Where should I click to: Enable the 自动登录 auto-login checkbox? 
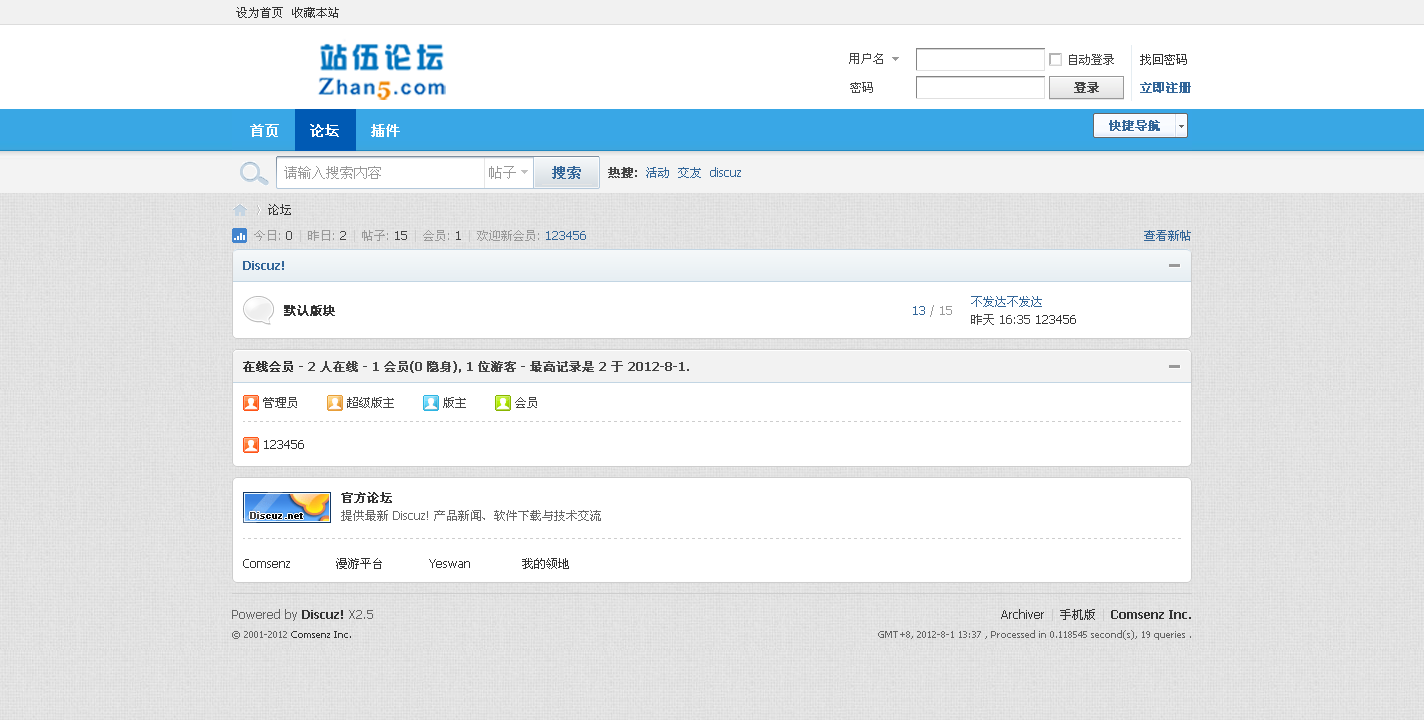click(x=1055, y=59)
